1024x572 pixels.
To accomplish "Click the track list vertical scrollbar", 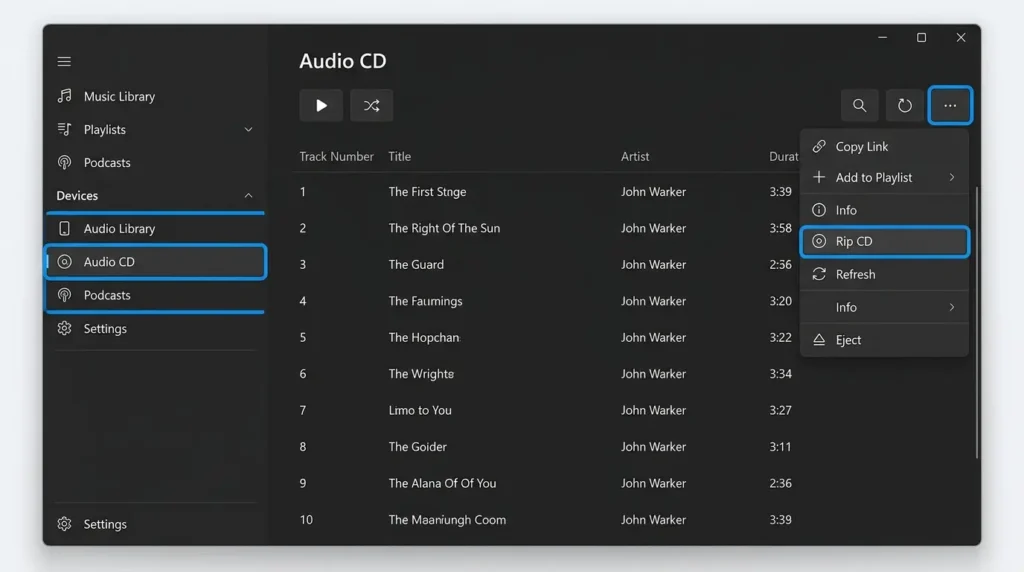I will 977,323.
